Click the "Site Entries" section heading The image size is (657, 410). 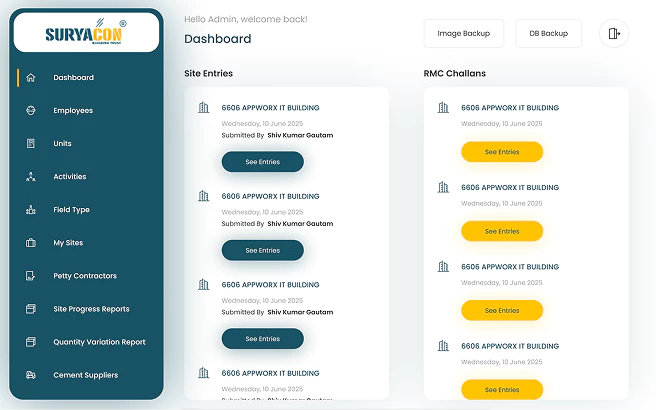(209, 73)
